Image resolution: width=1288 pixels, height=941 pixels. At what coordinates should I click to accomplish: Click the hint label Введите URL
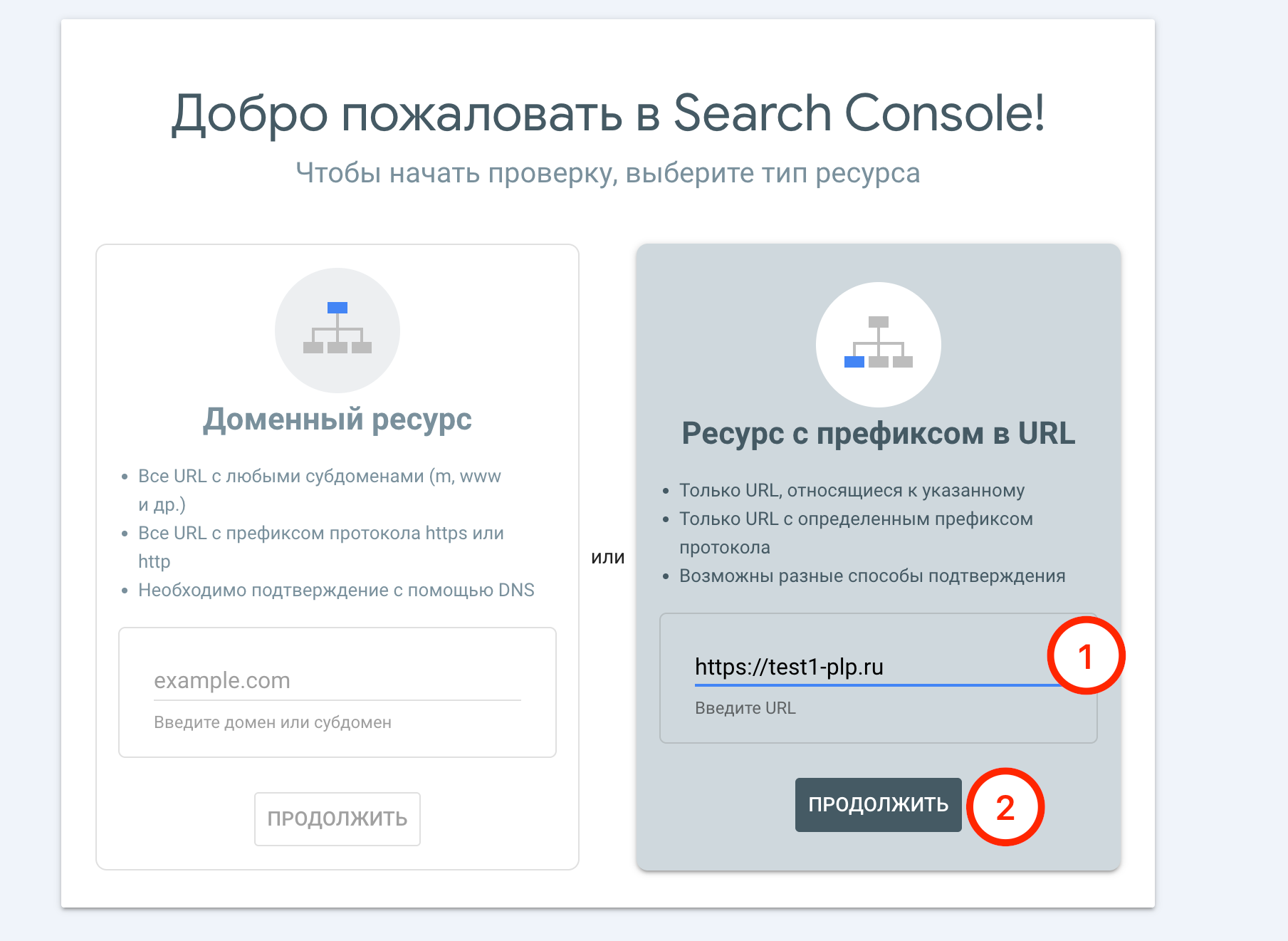coord(745,708)
